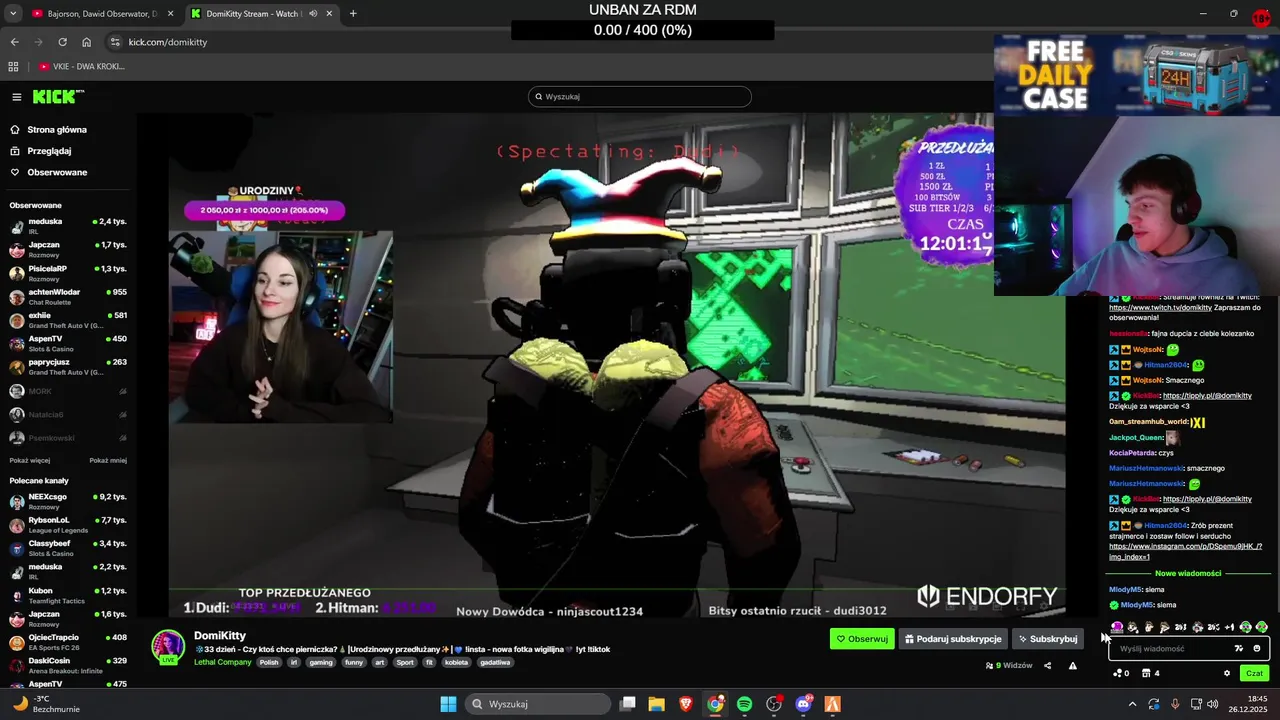Click the gadatliwa tag
This screenshot has height=720, width=1280.
(494, 662)
